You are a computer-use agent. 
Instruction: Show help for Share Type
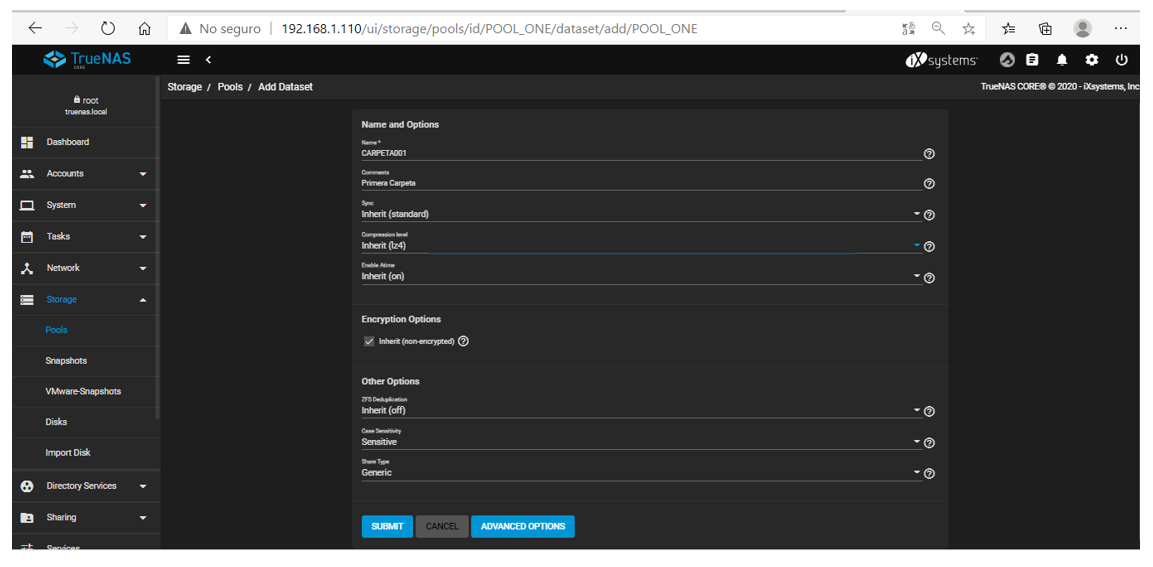click(x=929, y=474)
